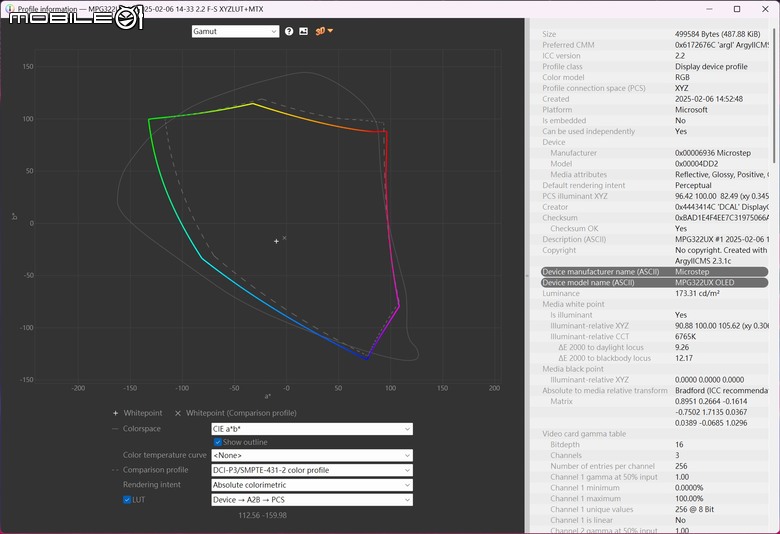Viewport: 780px width, 534px height.
Task: Click the ICC version 2.2 value
Action: click(680, 56)
